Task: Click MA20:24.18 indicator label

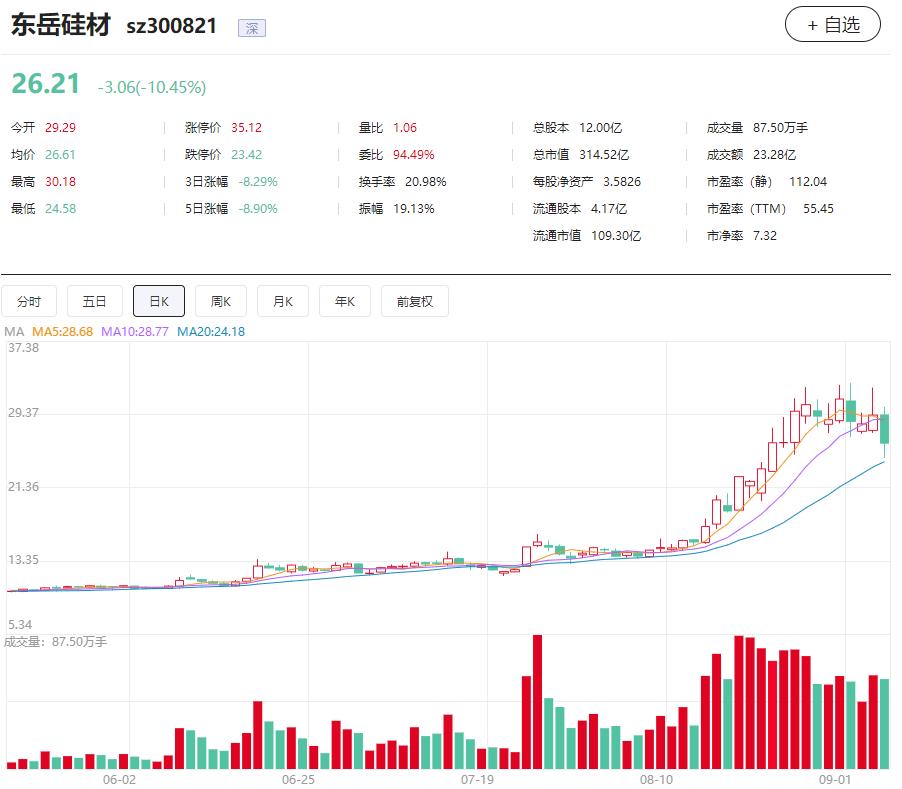Action: coord(211,332)
